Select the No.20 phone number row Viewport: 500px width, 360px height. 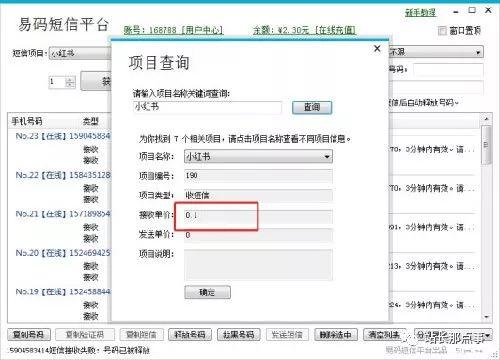(x=63, y=253)
